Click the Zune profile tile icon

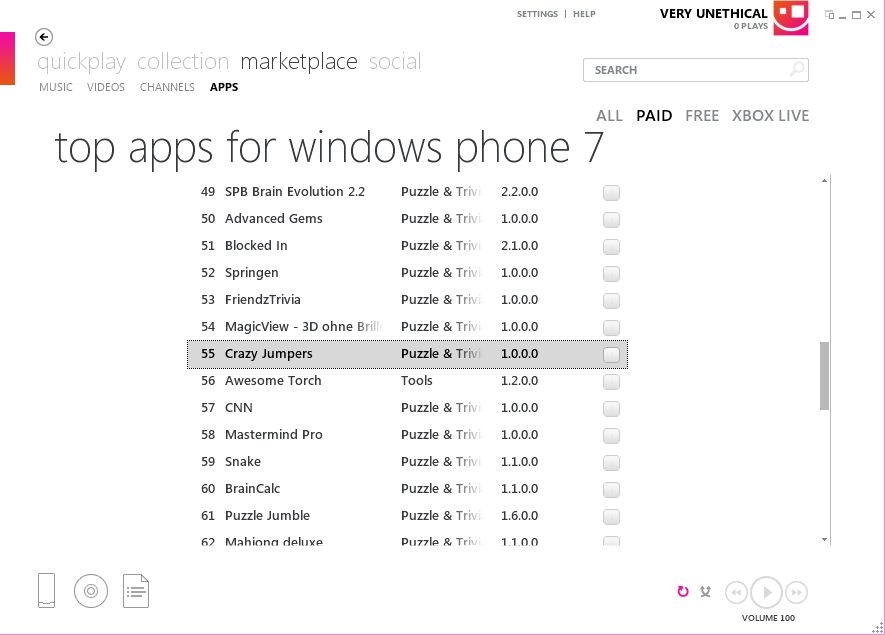[x=791, y=17]
